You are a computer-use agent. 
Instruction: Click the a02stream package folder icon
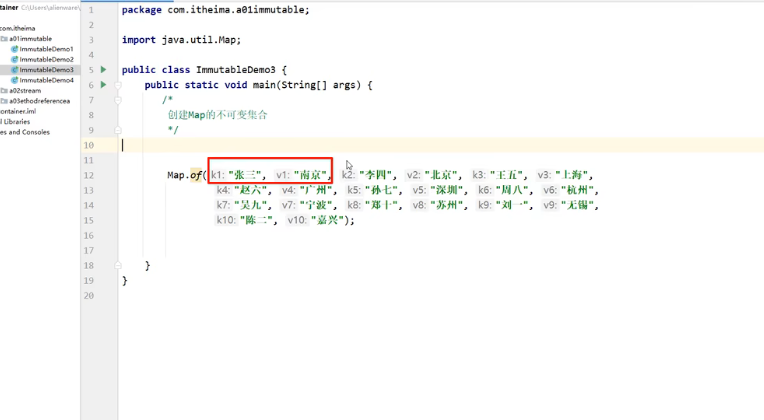[x=4, y=91]
